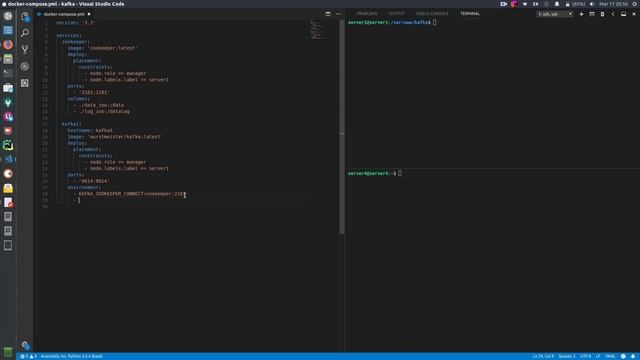Open the system notification bell in top bar
The height and width of the screenshot is (360, 640).
pos(557,4)
